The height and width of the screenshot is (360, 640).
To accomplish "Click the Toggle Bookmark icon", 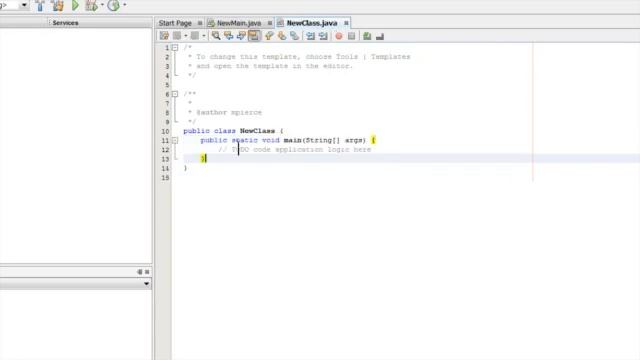I will click(x=294, y=36).
